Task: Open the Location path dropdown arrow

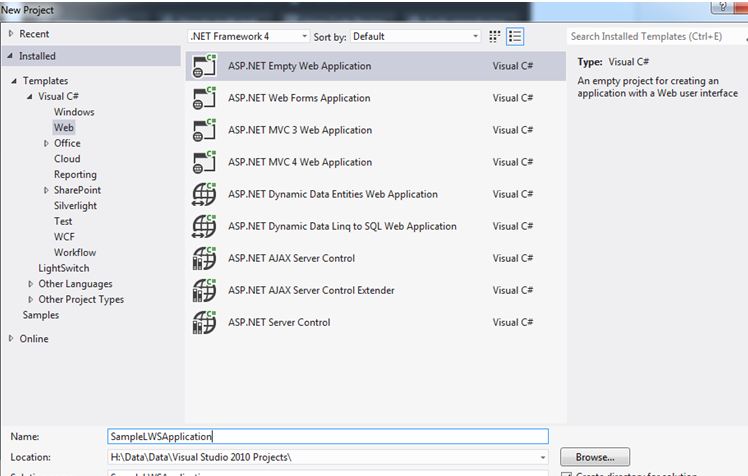Action: (542, 457)
